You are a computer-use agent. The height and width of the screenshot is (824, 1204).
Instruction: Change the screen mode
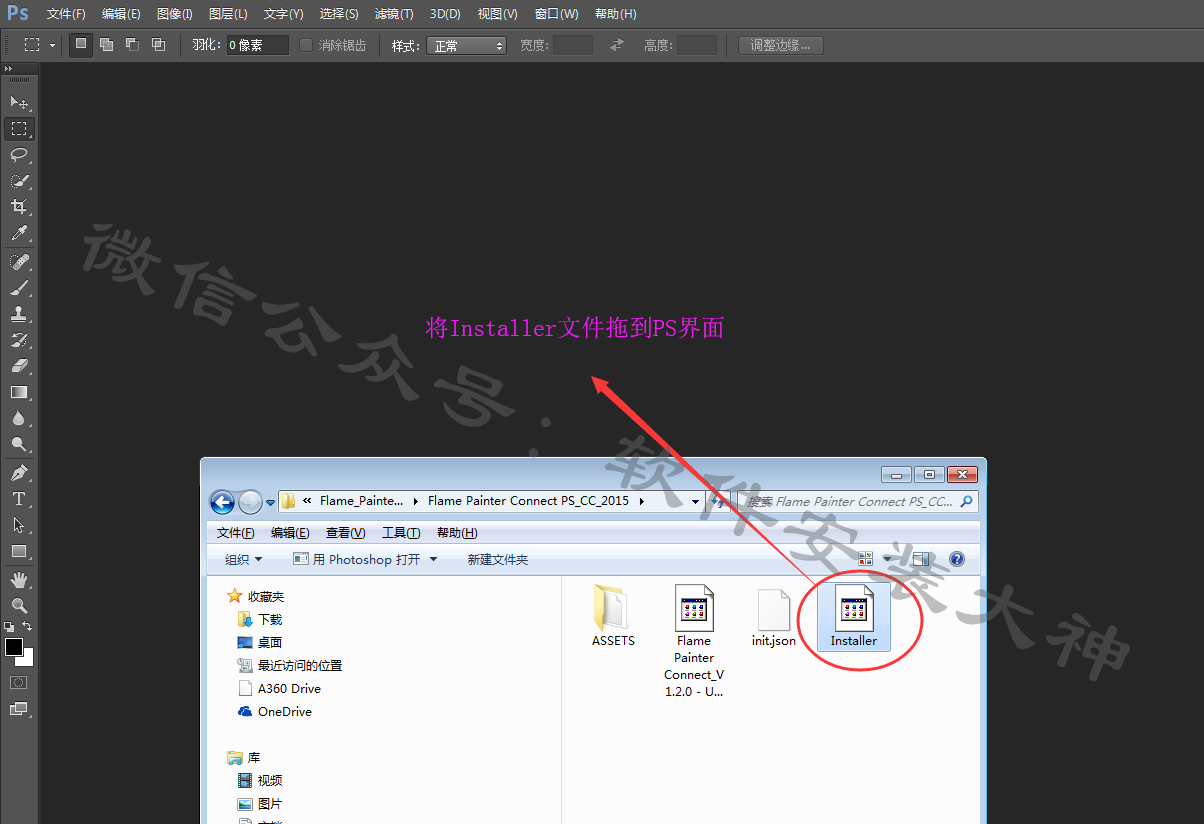click(x=19, y=709)
